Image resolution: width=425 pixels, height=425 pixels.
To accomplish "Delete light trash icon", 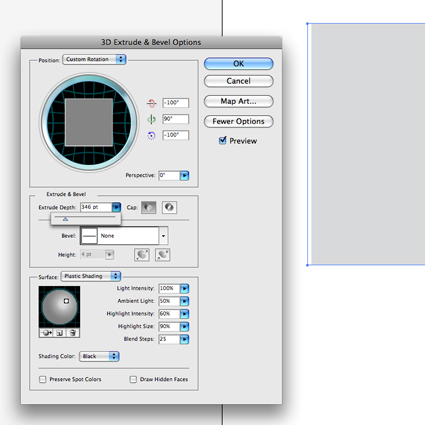I will (x=73, y=333).
